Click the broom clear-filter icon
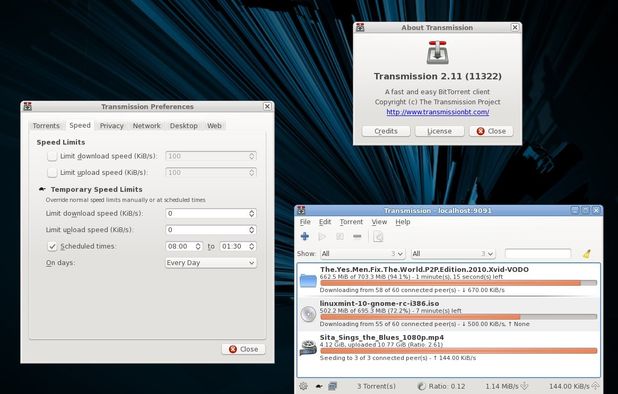The width and height of the screenshot is (618, 394). click(586, 254)
